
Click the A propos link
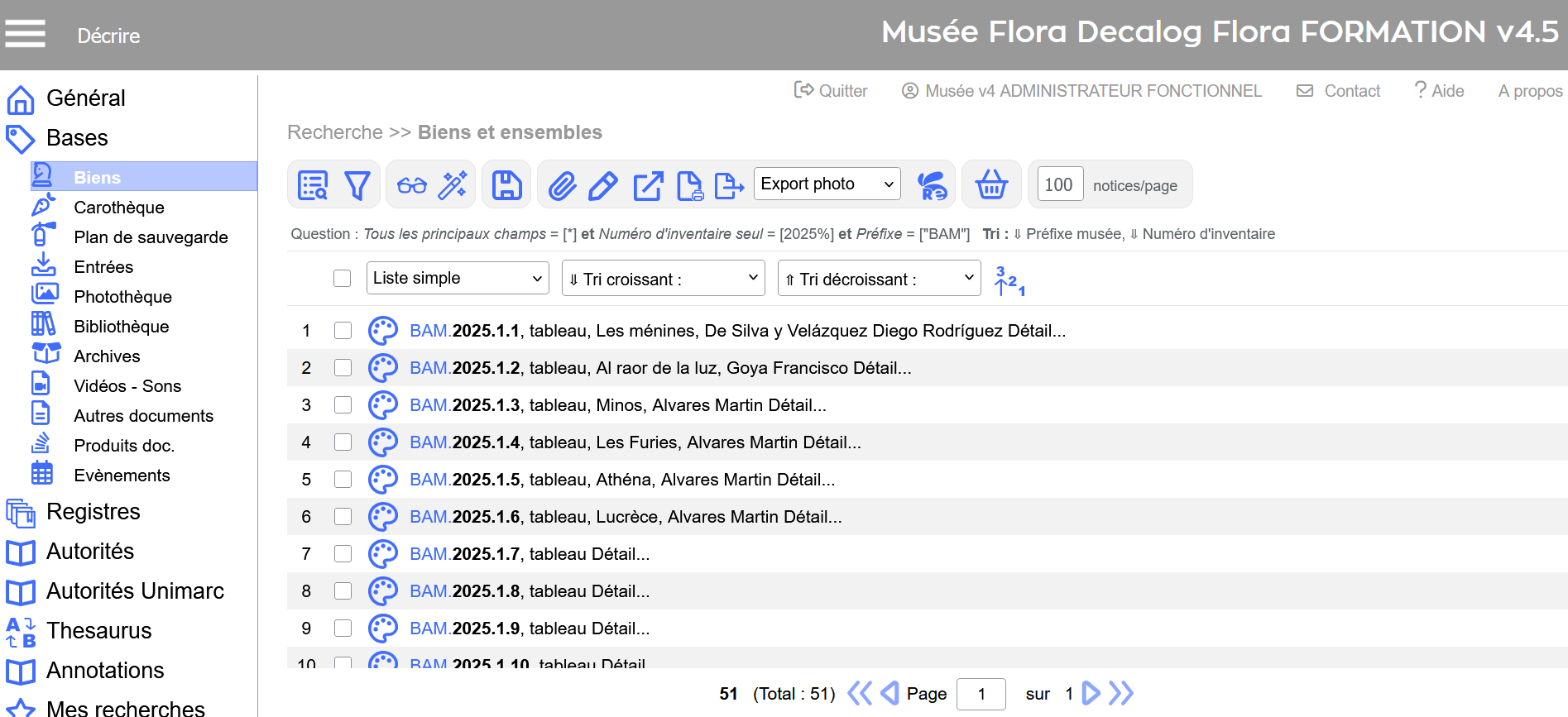pyautogui.click(x=1530, y=91)
